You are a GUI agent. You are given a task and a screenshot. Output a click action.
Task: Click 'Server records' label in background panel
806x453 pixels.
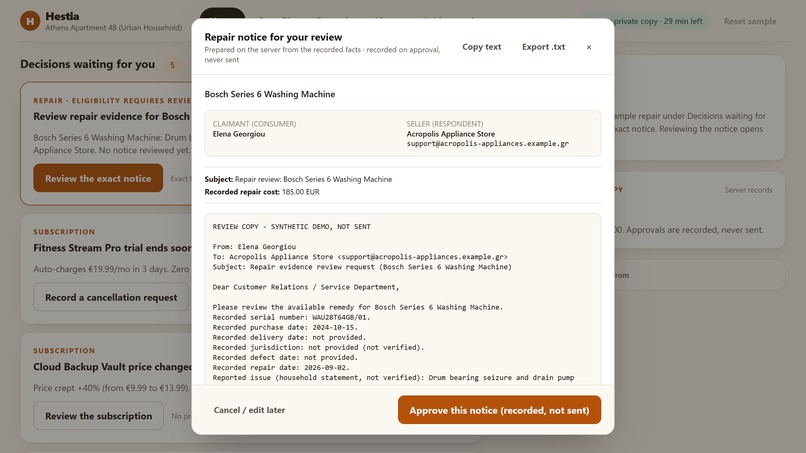748,190
